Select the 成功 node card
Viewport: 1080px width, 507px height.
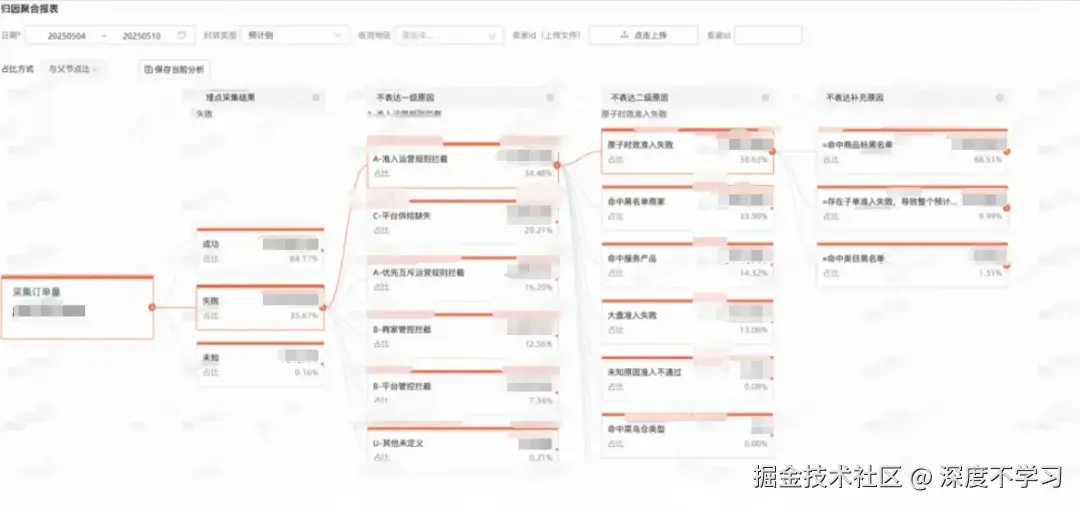click(x=260, y=250)
